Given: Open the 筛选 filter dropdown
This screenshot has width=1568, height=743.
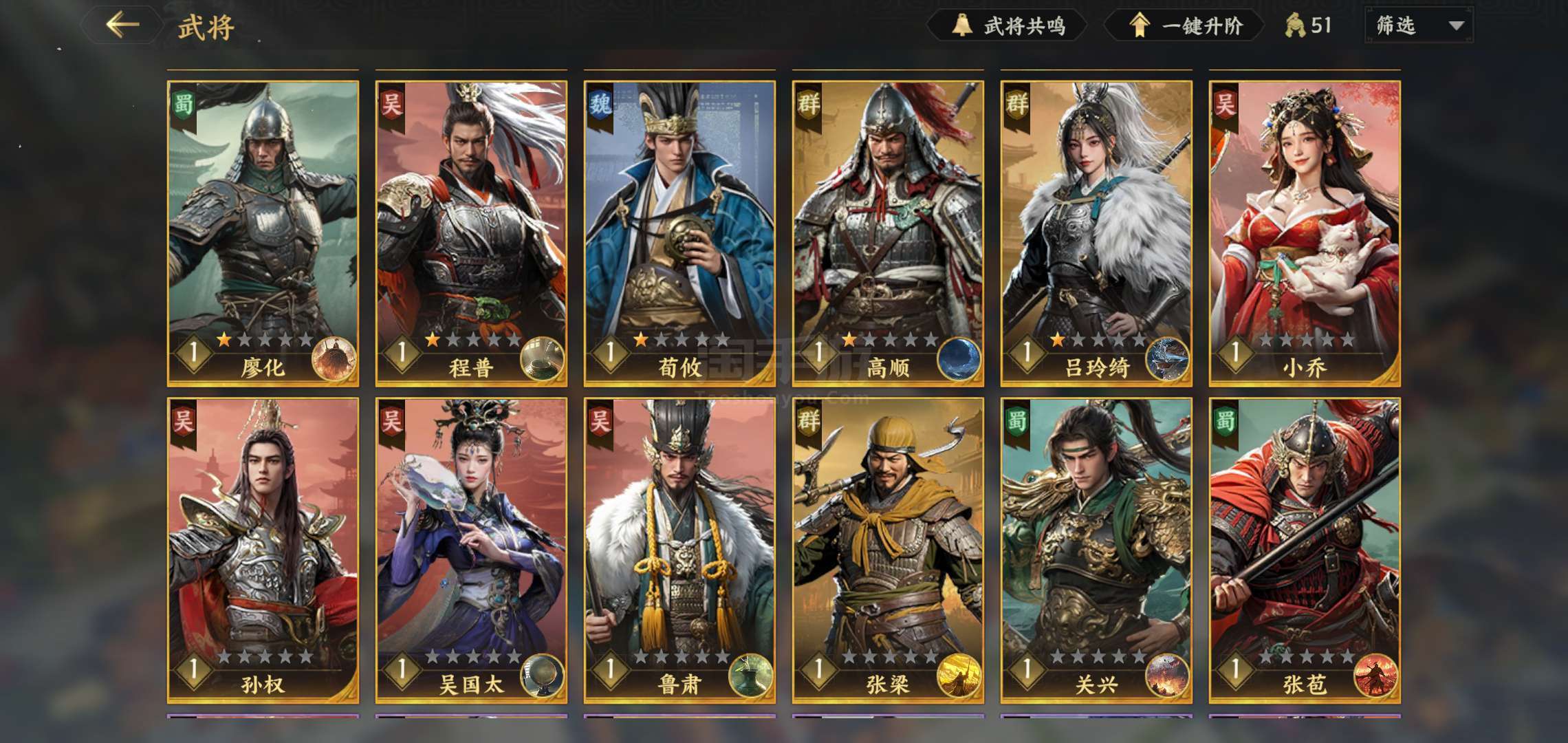Looking at the screenshot, I should pos(1419,26).
